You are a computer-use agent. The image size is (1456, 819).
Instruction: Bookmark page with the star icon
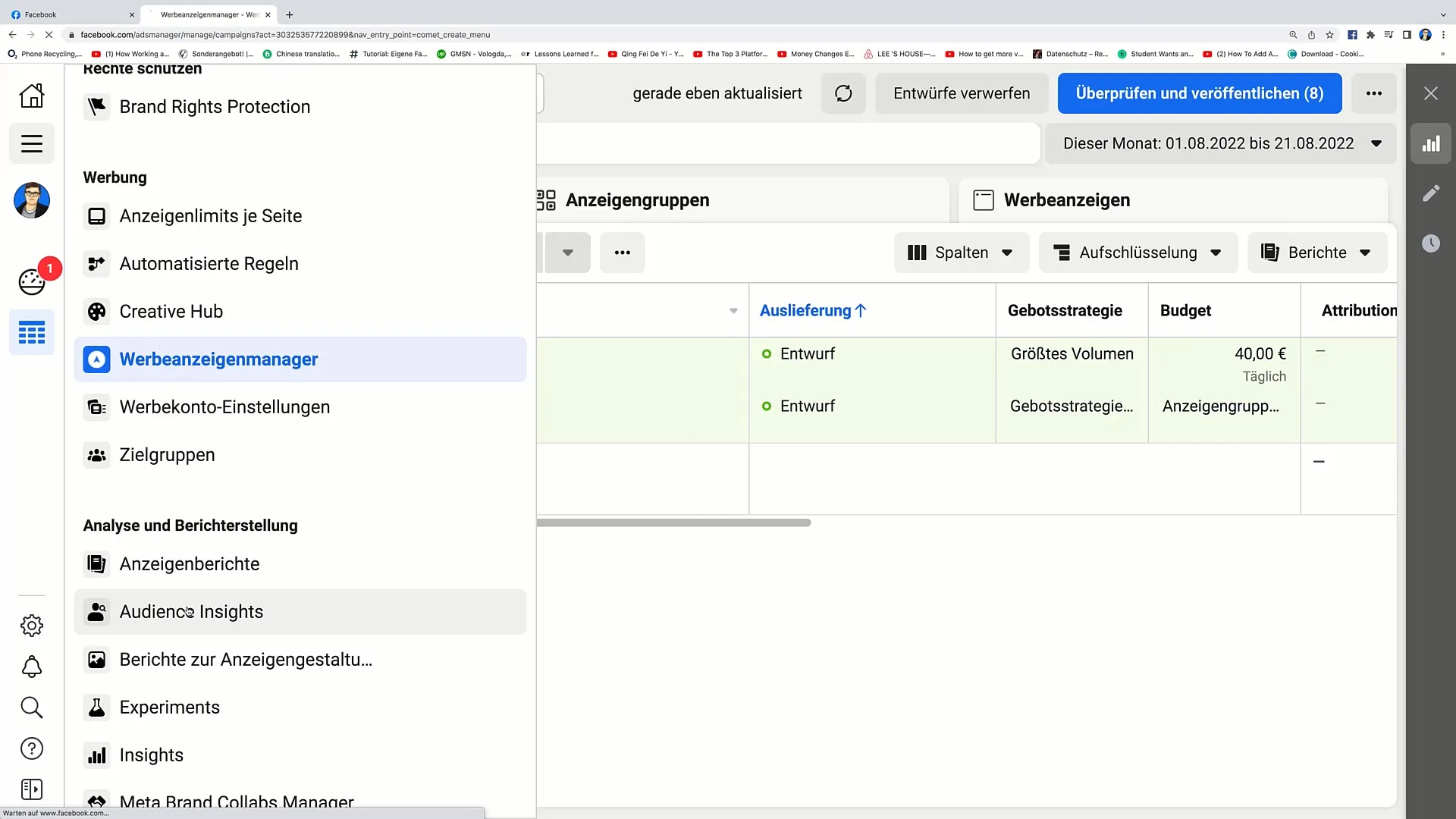(1329, 35)
